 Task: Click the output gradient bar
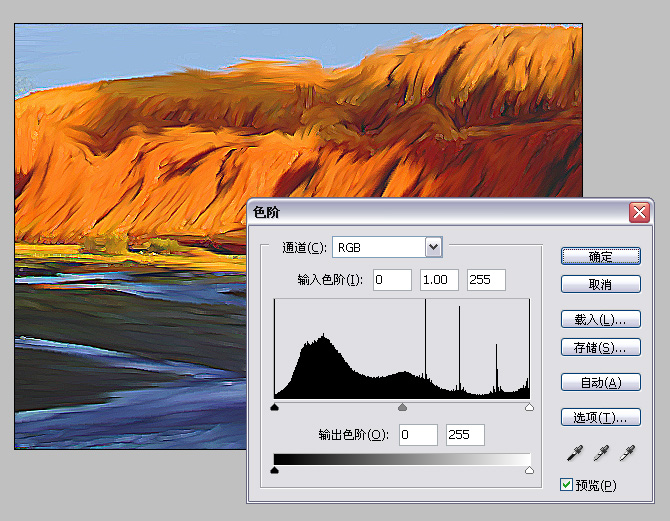click(402, 459)
